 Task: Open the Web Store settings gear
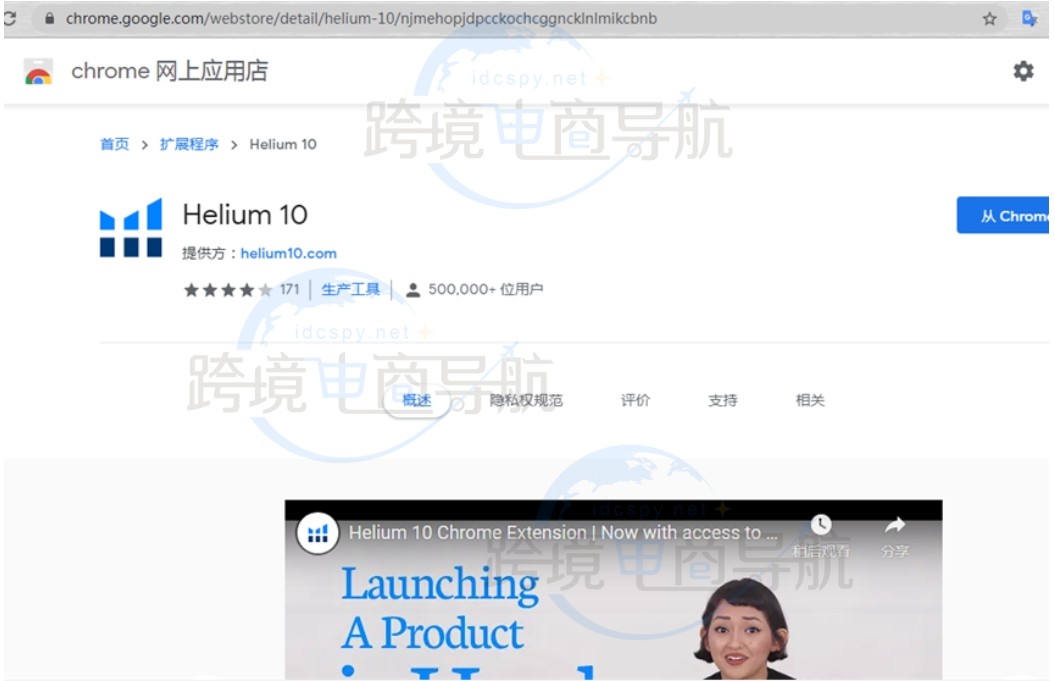coord(1022,71)
